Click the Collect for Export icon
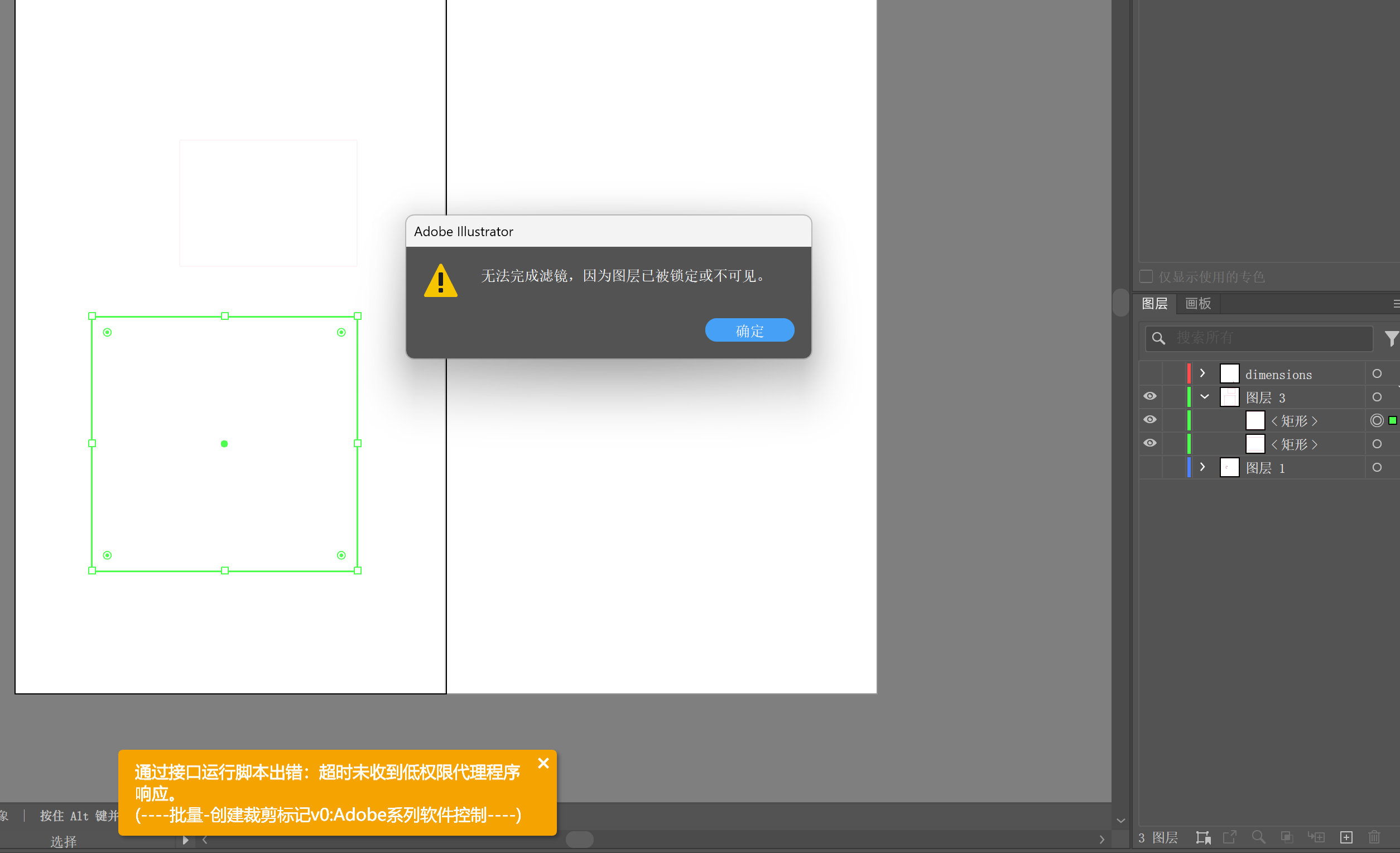 (1230, 837)
